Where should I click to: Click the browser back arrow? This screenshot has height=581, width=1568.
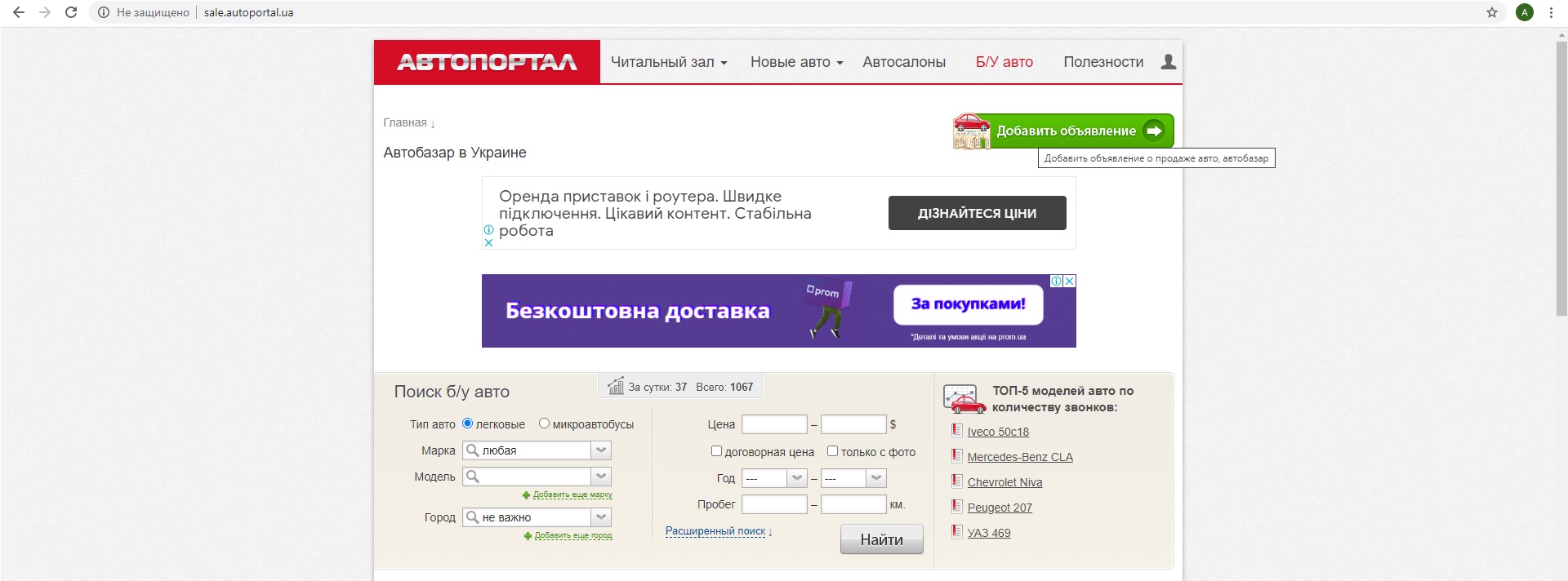click(x=19, y=12)
